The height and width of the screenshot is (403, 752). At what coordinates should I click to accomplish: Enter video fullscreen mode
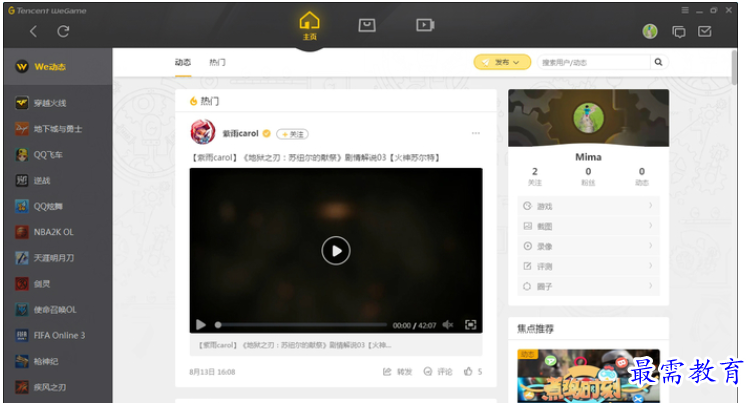tap(470, 325)
